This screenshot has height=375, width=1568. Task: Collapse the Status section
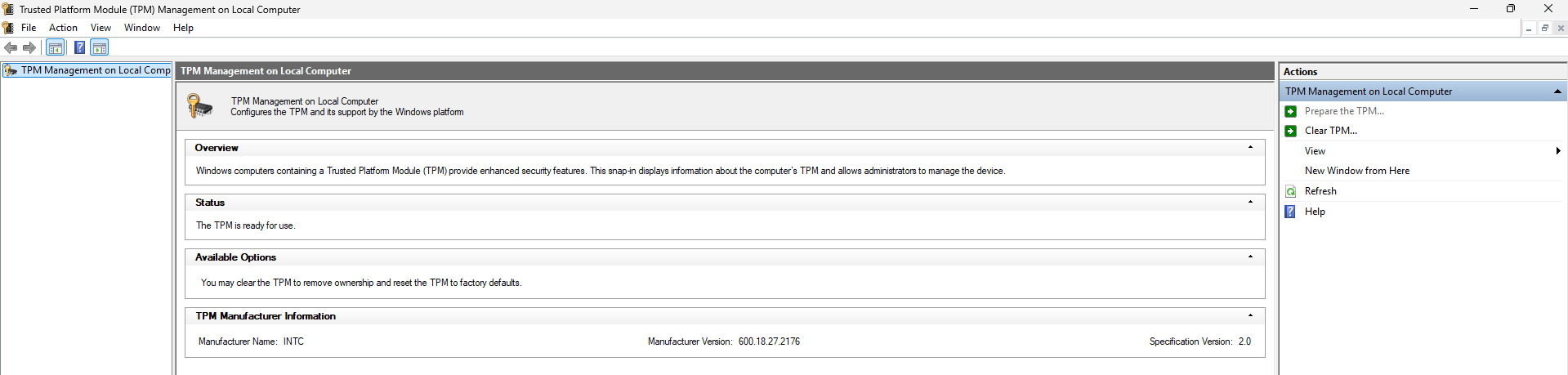coord(1250,203)
